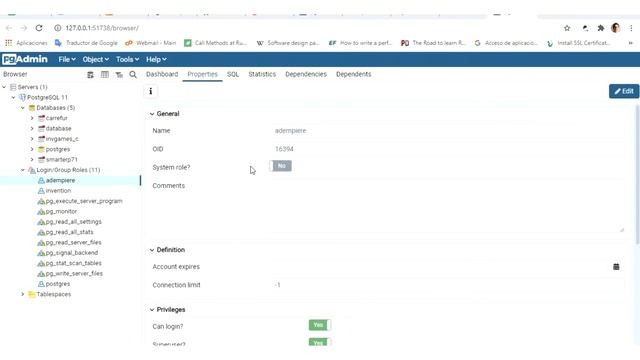Click the View Data table icon
The width and height of the screenshot is (640, 360).
tap(104, 75)
